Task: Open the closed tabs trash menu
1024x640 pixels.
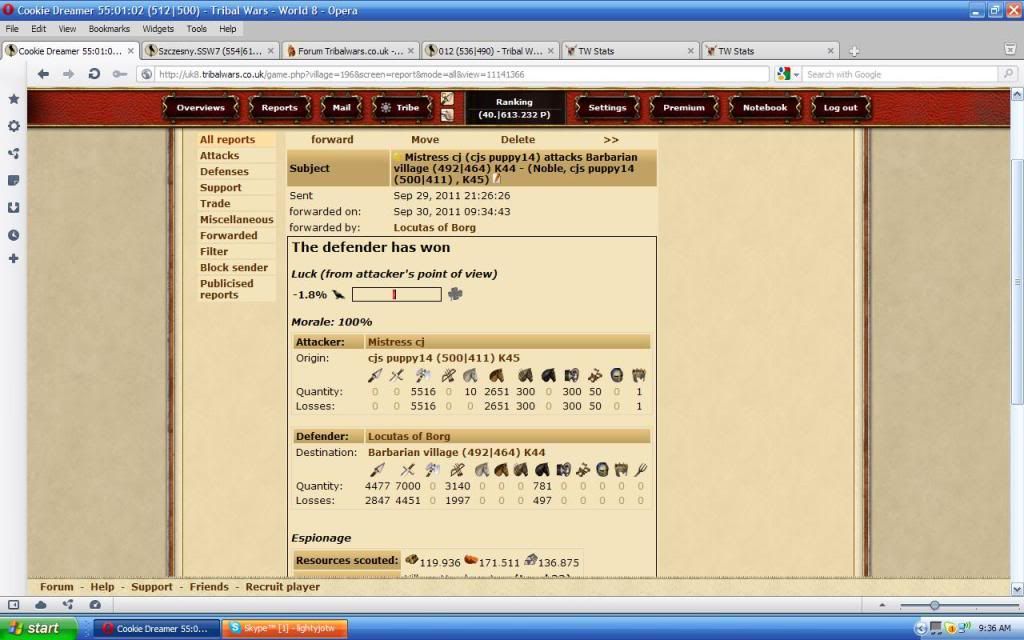Action: pos(1011,50)
